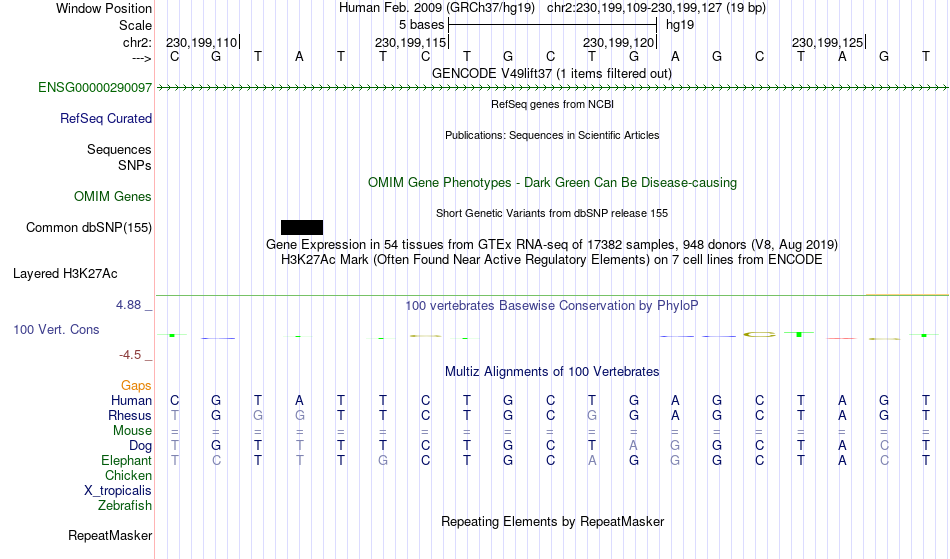Select the X_tropicalis alignment row label
This screenshot has width=950, height=559.
[118, 491]
